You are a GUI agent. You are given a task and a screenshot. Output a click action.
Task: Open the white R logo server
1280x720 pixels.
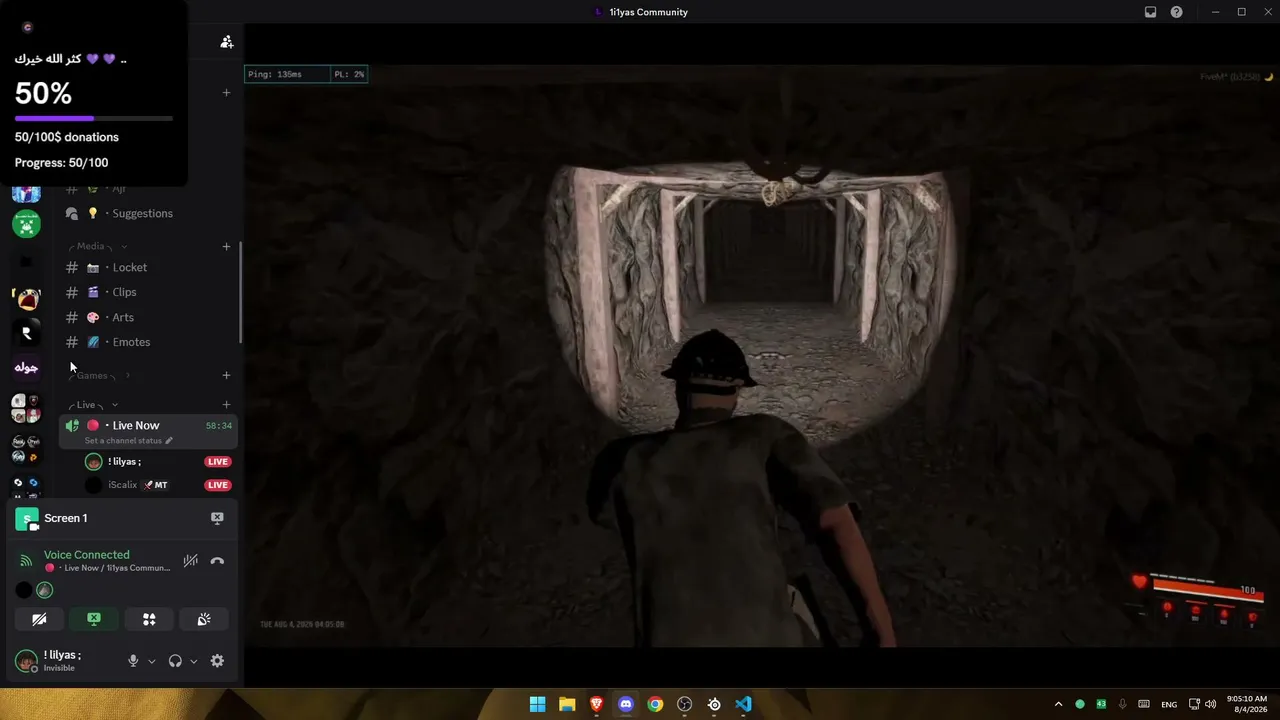26,333
